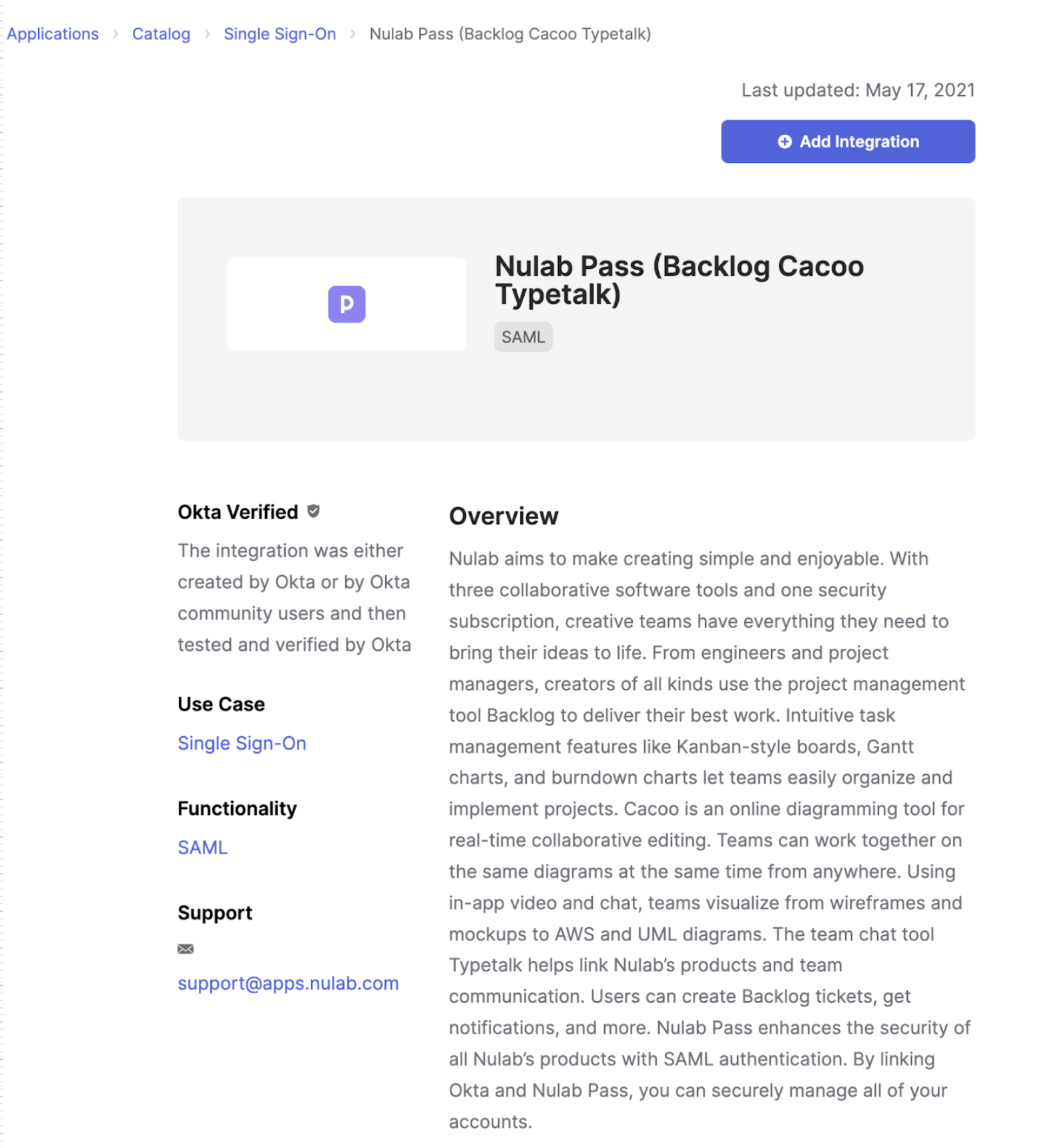Viewport: 1048px width, 1148px height.
Task: Click the envelope icon under Support
Action: coord(186,948)
